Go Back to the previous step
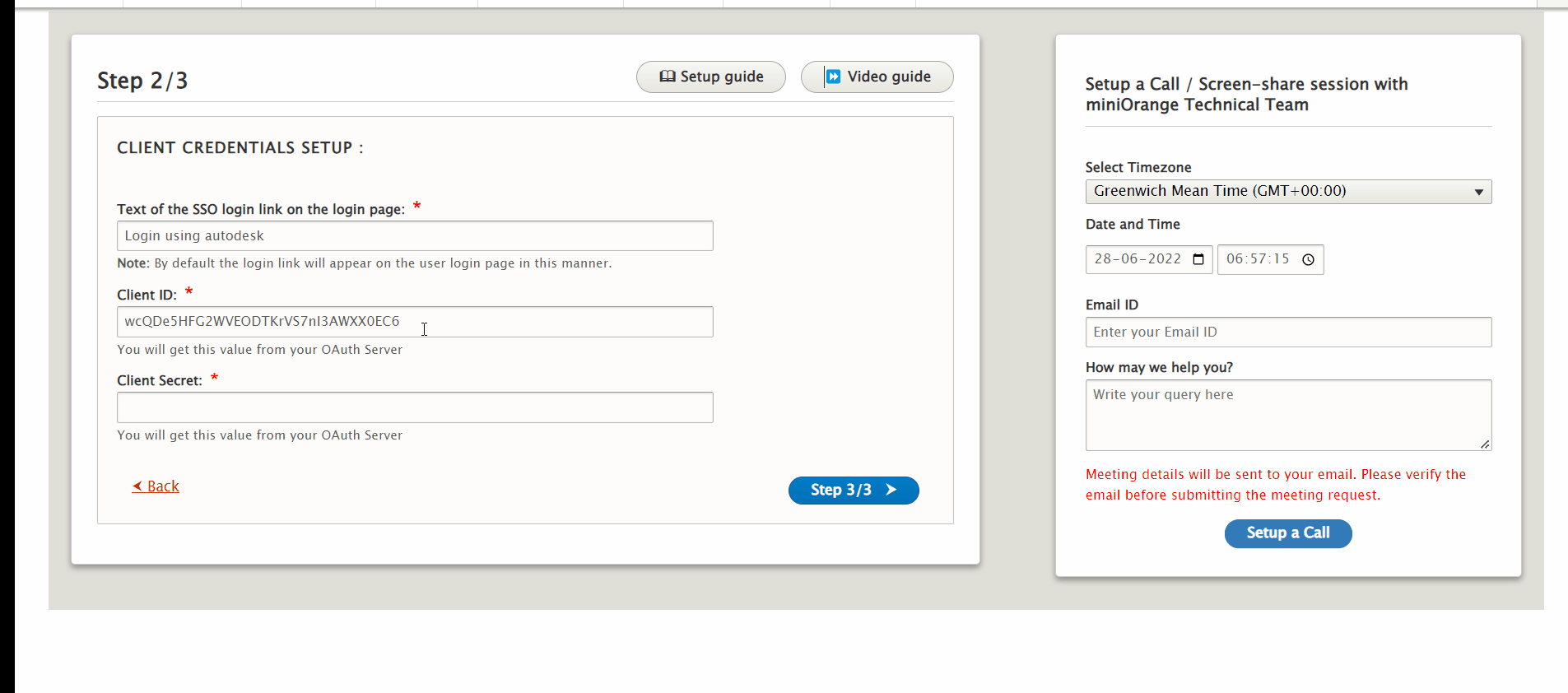This screenshot has height=693, width=1568. (x=163, y=486)
